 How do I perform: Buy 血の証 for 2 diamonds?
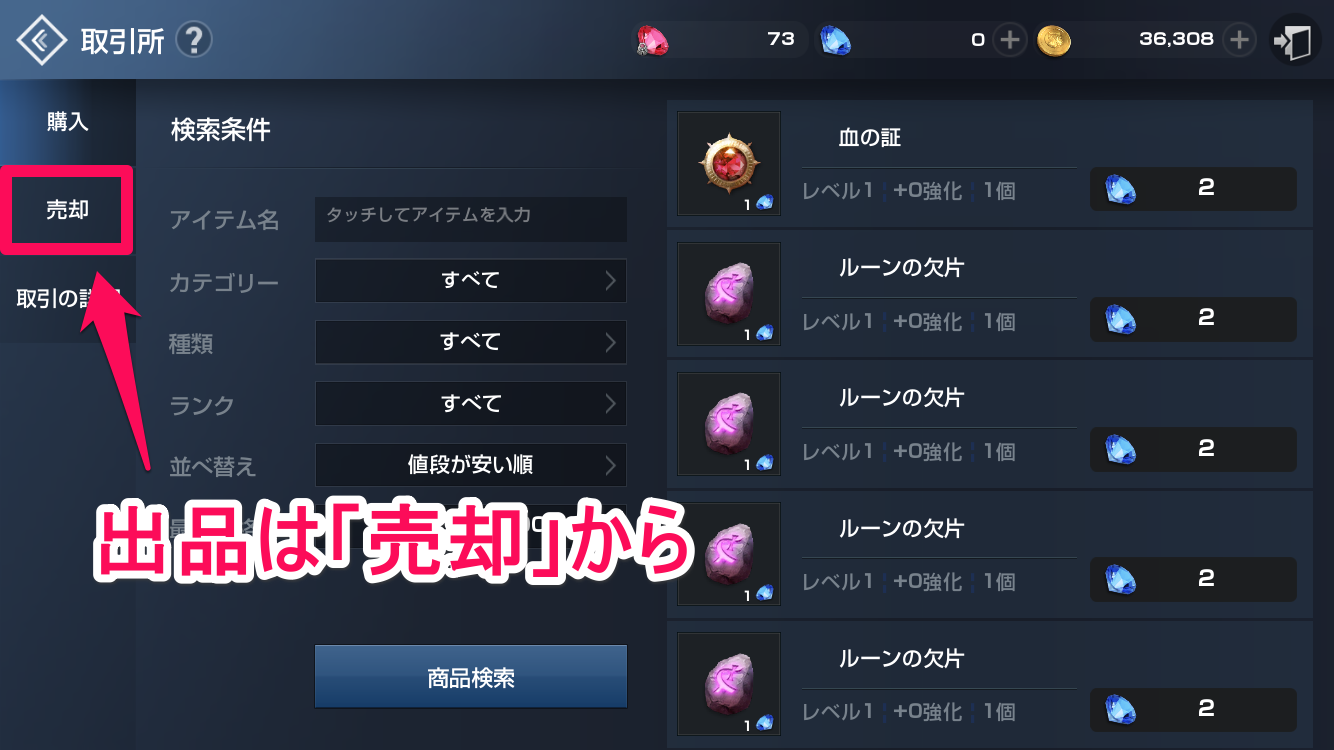tap(1193, 188)
